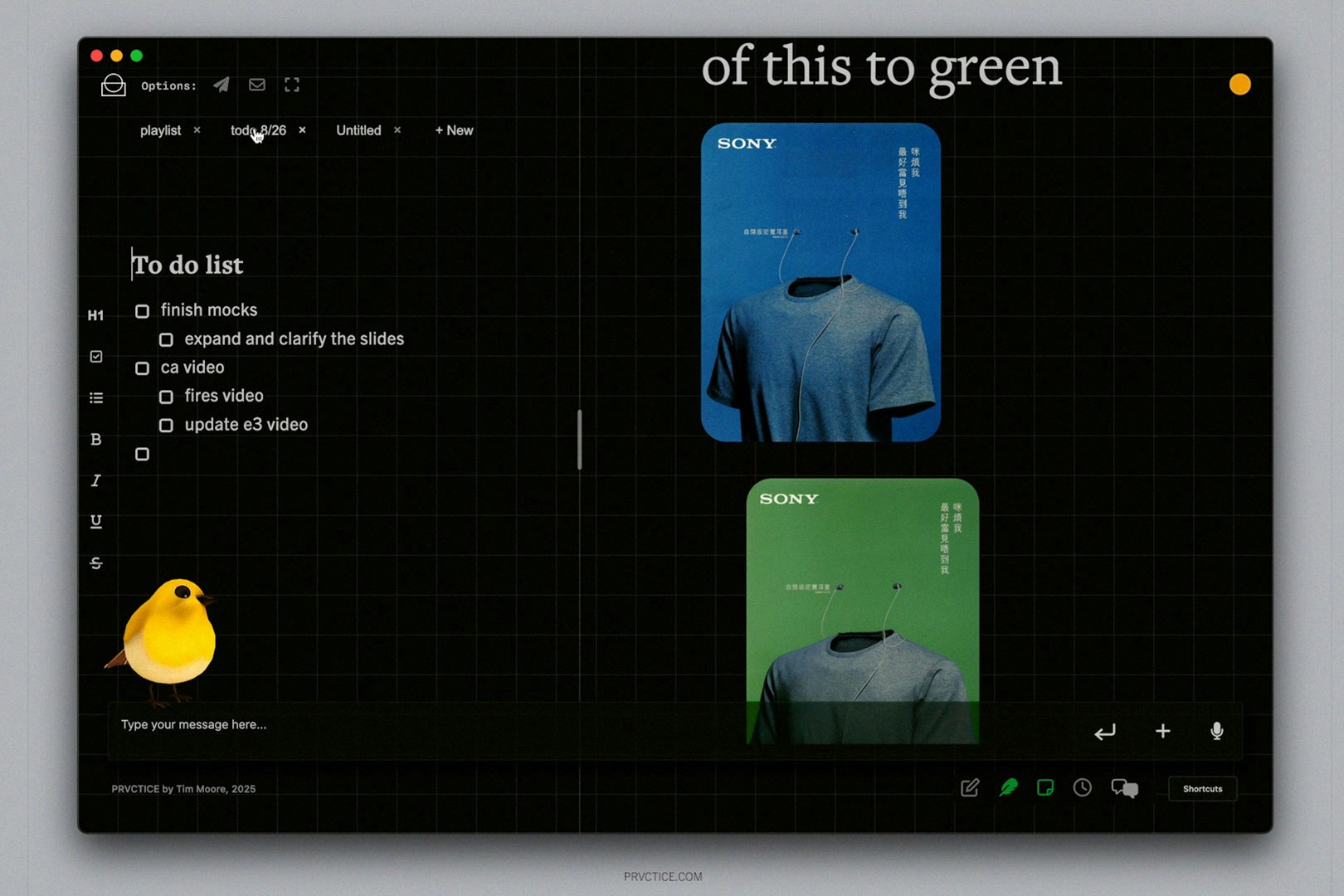Click the edit note pencil icon
The image size is (1344, 896).
(970, 788)
